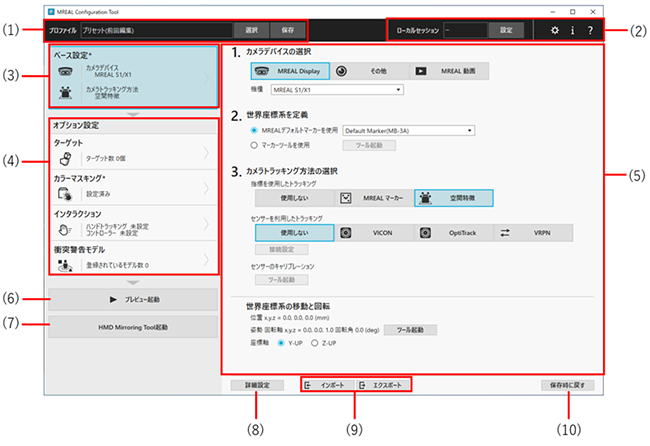This screenshot has width=650, height=446.
Task: Click ツール起動 beside マーカーツールを使用
Action: (369, 145)
